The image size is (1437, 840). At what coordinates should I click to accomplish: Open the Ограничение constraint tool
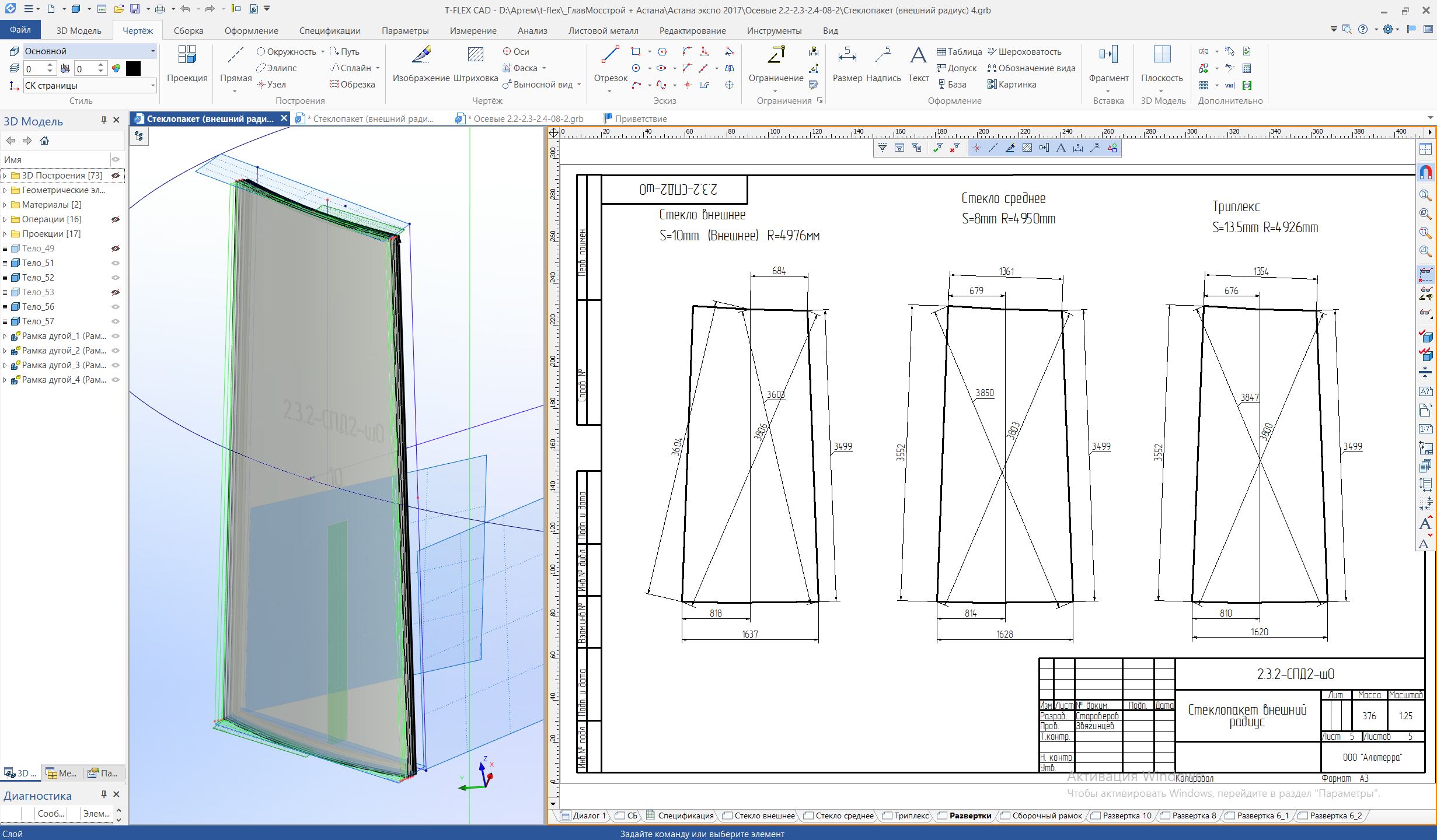click(x=776, y=64)
